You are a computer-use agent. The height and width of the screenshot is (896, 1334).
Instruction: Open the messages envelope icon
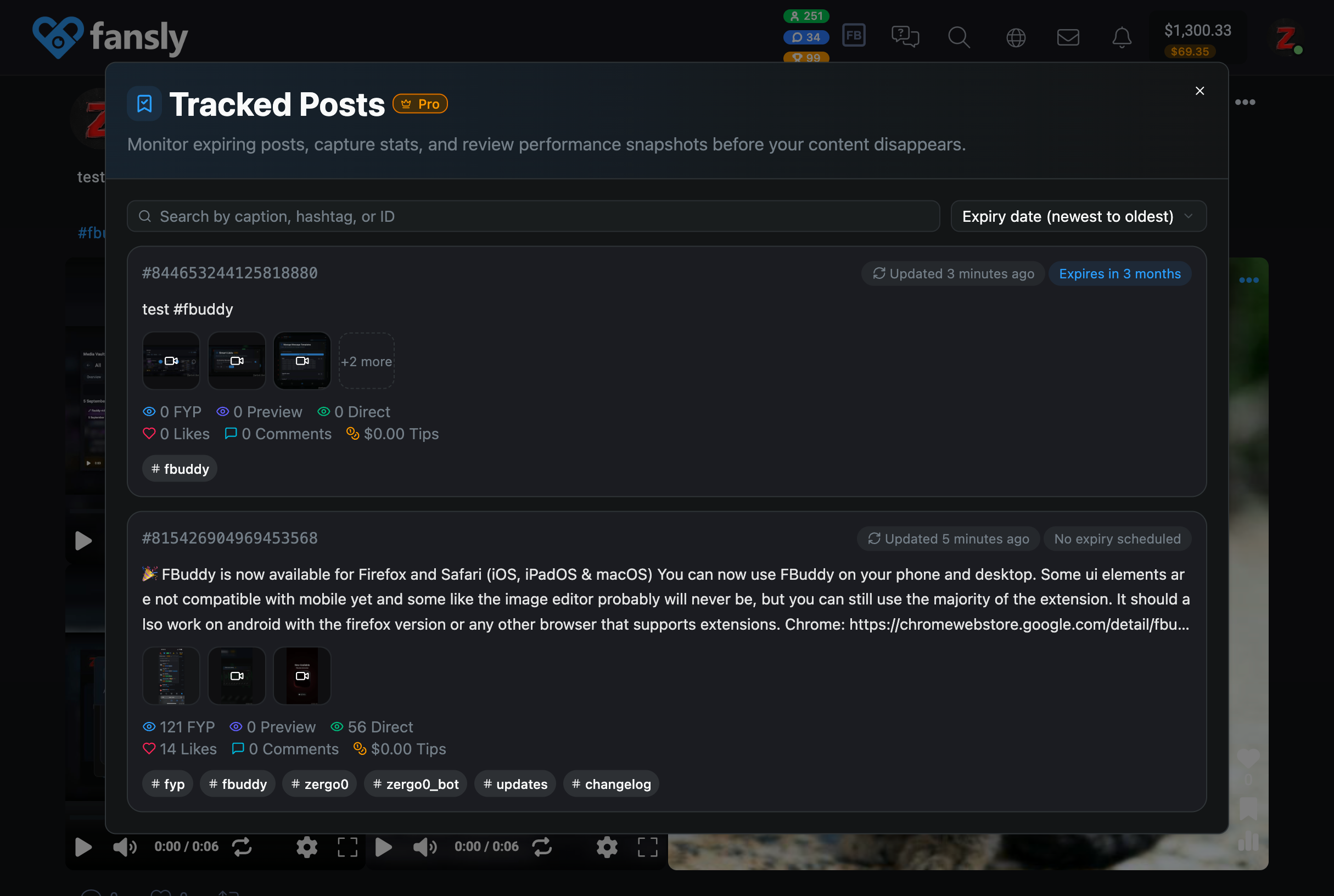click(x=1068, y=37)
